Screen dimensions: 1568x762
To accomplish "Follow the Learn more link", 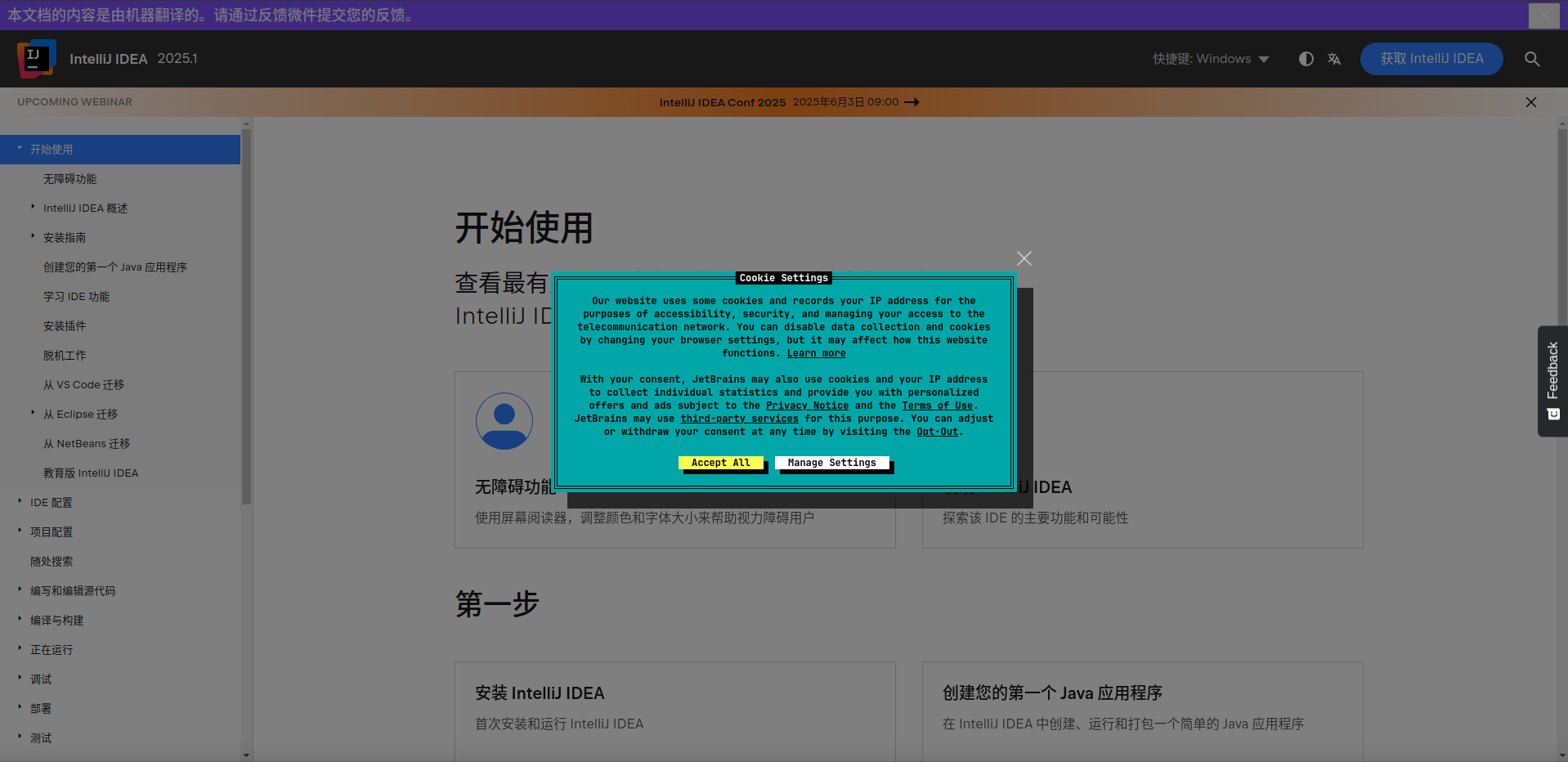I will (x=816, y=353).
